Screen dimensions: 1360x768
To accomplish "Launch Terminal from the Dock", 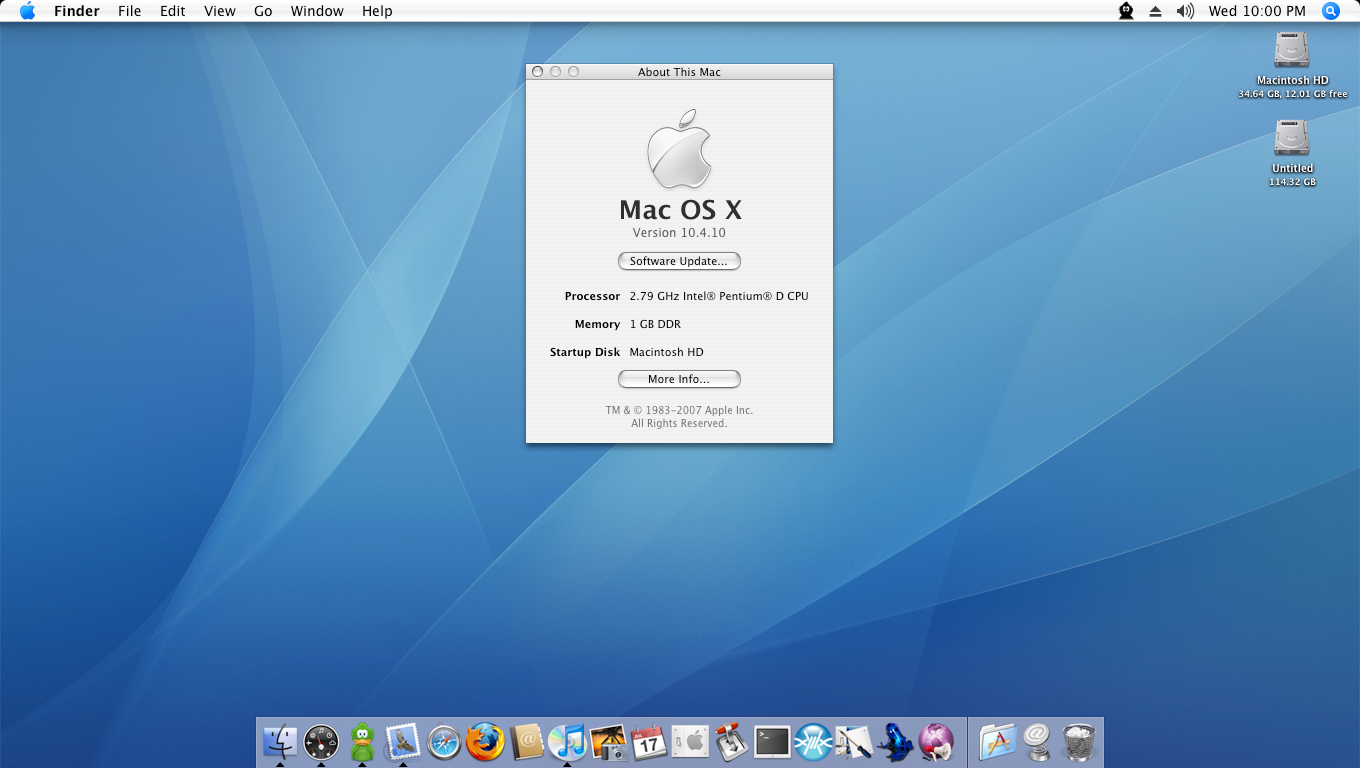I will point(772,742).
